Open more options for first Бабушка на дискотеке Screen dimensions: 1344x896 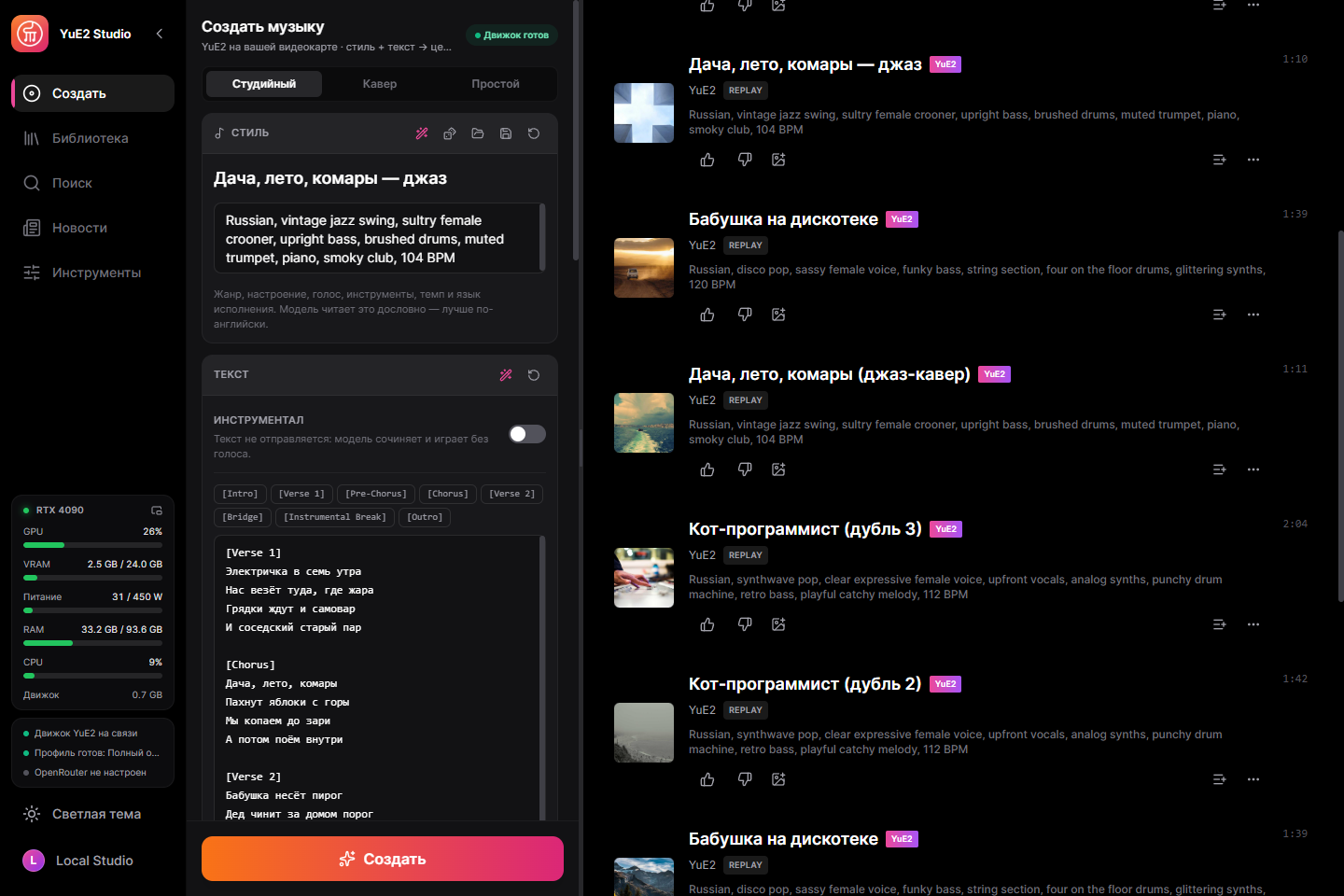pyautogui.click(x=1253, y=315)
